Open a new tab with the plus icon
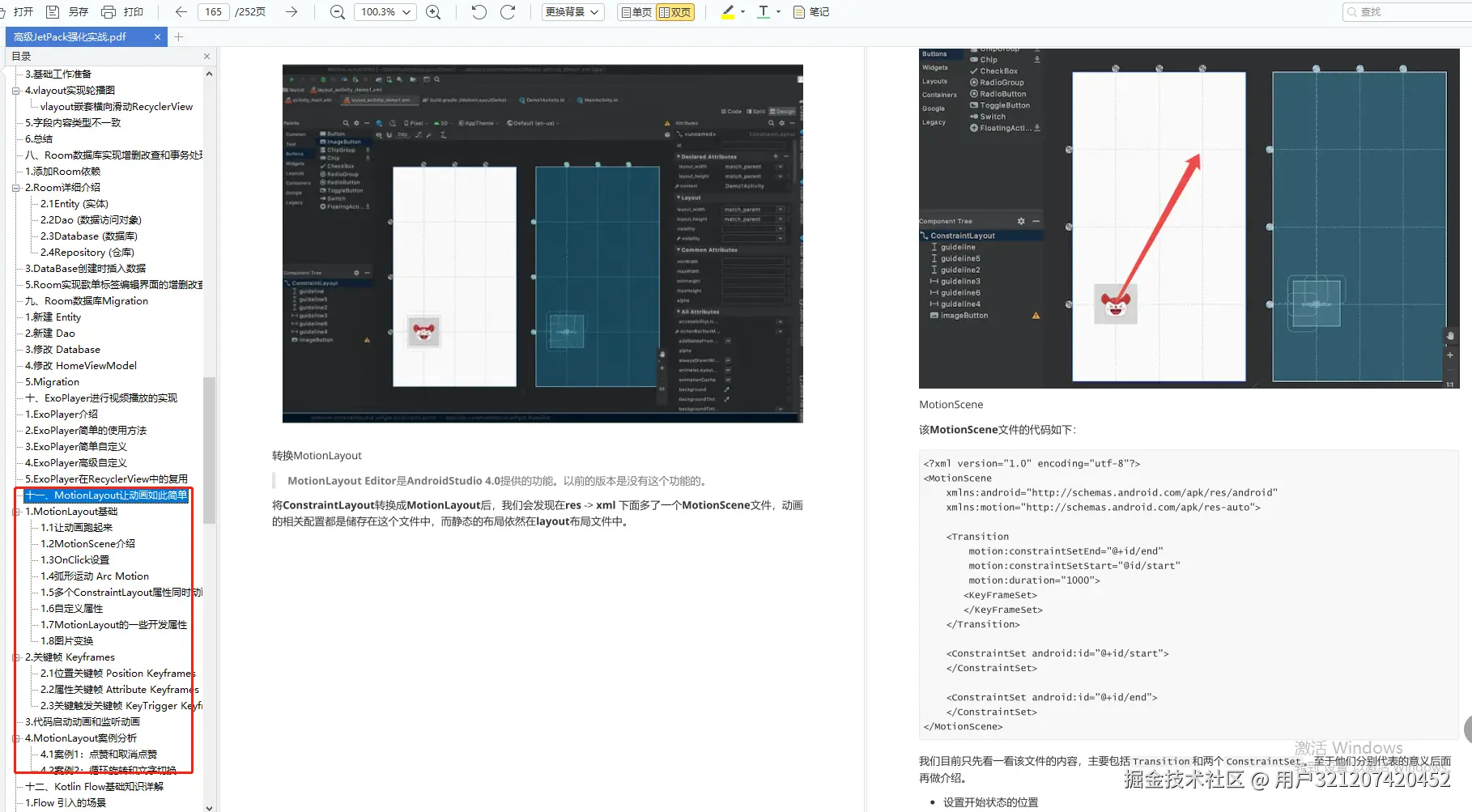This screenshot has height=812, width=1472. (x=179, y=36)
